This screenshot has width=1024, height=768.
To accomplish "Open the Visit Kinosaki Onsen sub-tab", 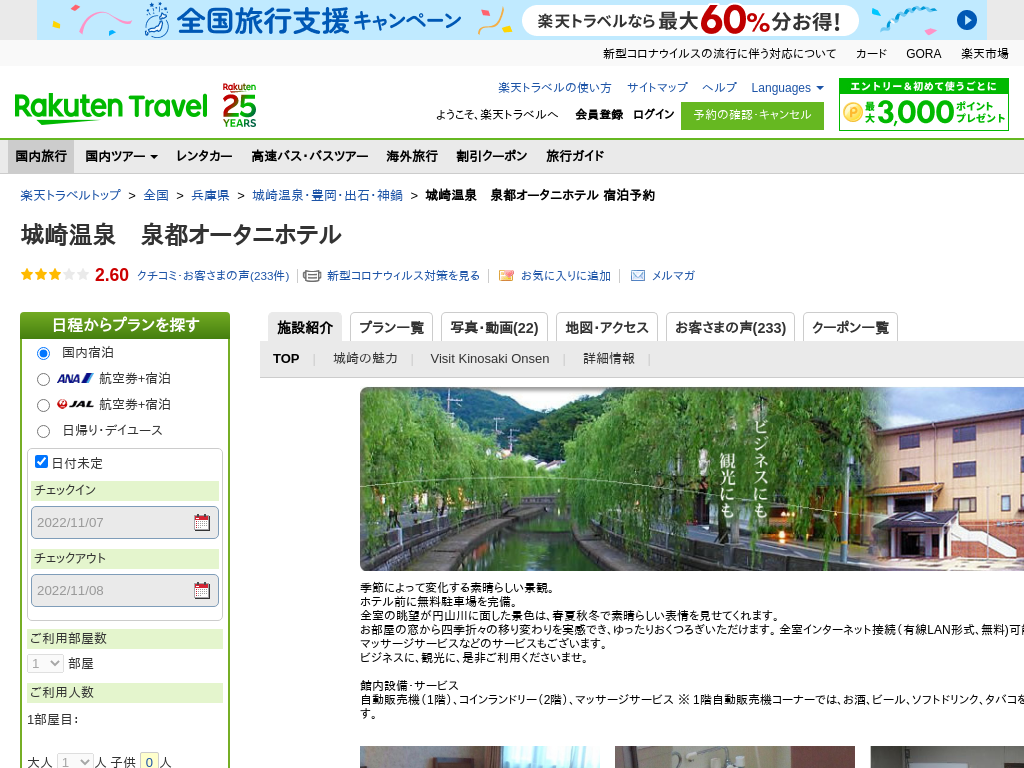I will pyautogui.click(x=490, y=359).
